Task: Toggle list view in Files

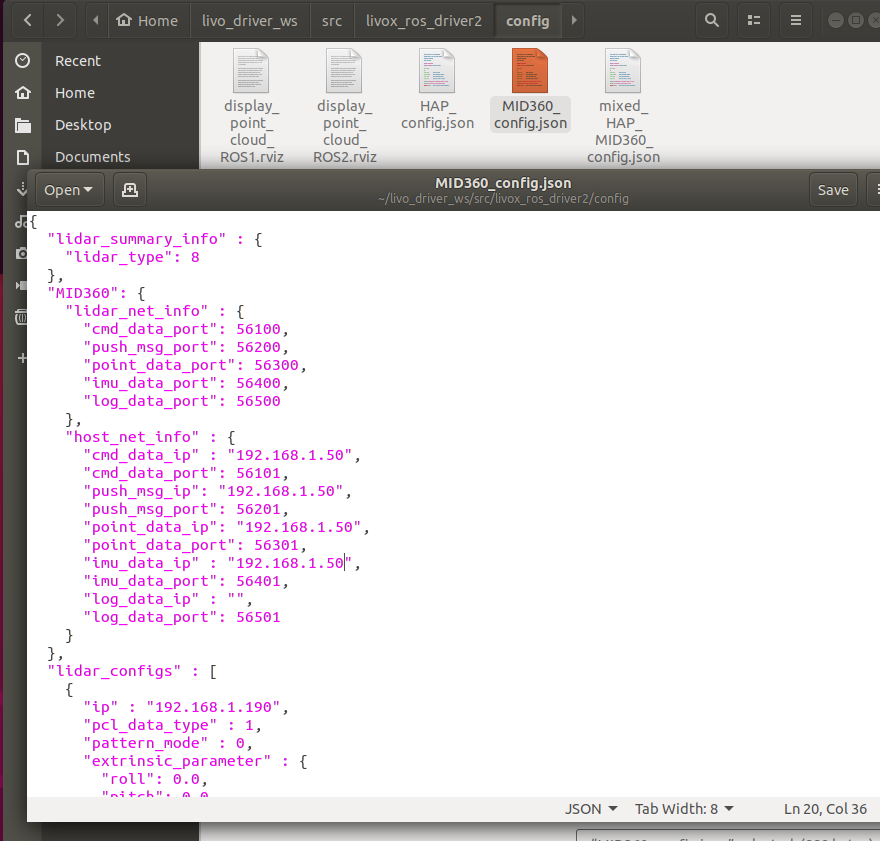Action: pyautogui.click(x=754, y=21)
